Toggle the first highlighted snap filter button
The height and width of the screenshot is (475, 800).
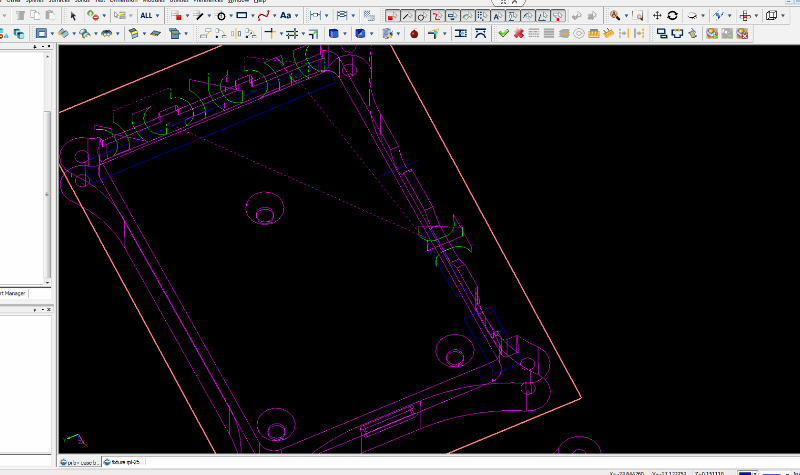pos(392,16)
